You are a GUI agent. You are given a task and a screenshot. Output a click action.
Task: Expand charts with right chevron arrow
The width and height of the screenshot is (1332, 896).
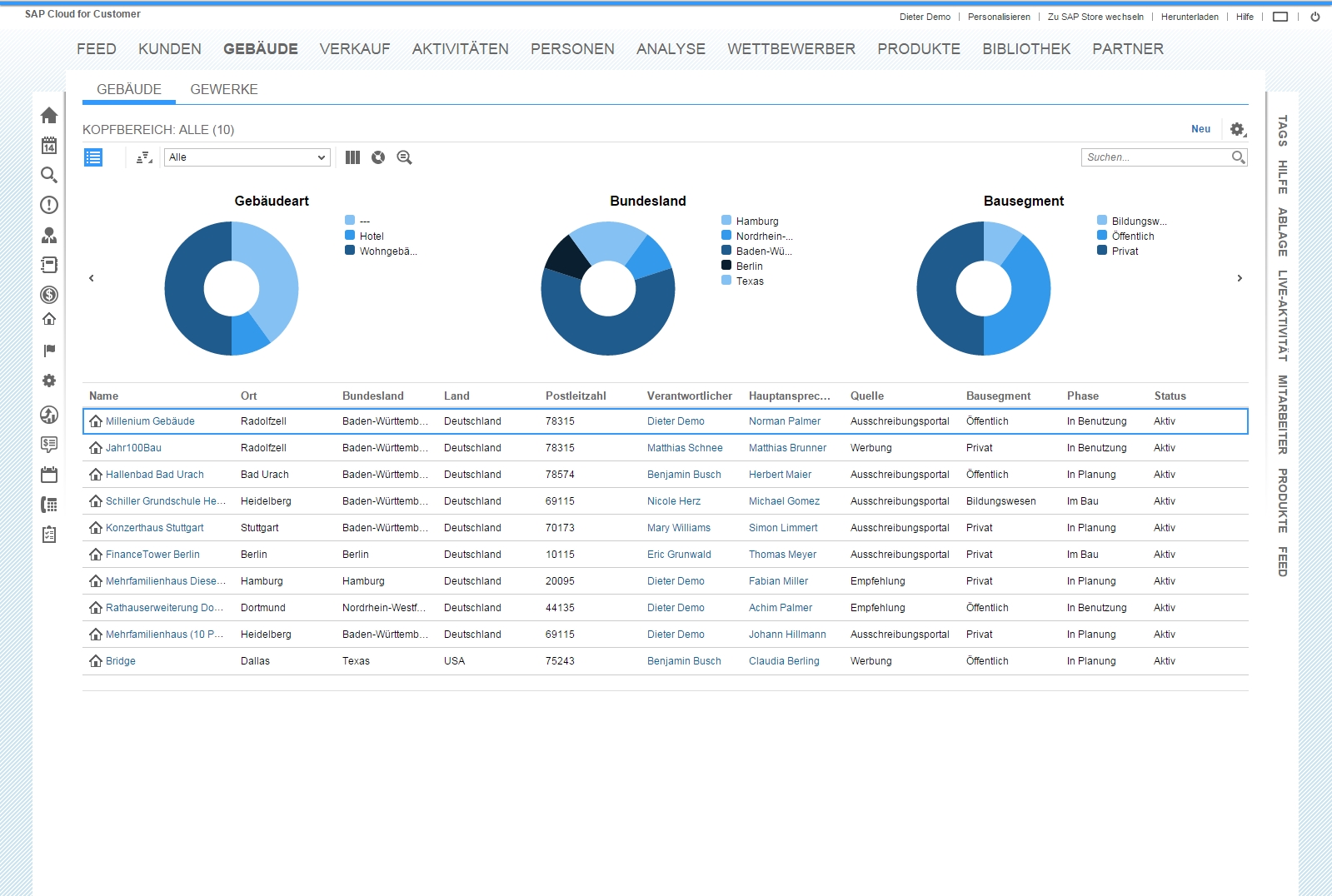tap(1240, 278)
